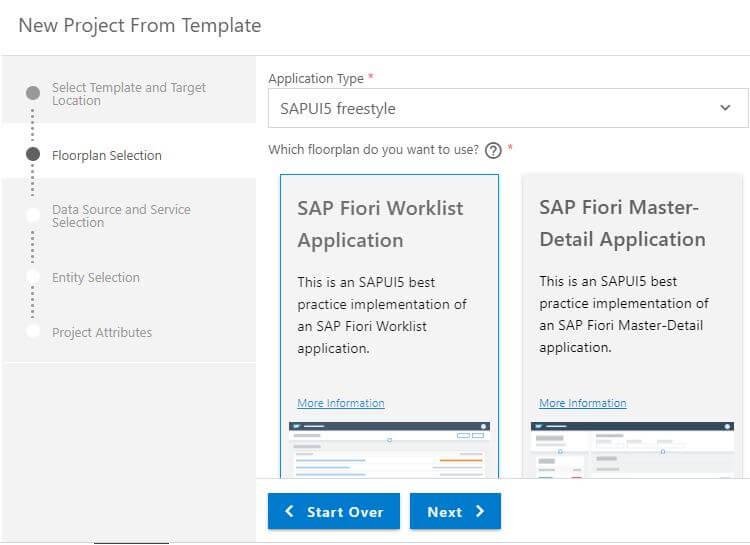Click the left chevron on Start Over
The image size is (750, 545).
(289, 511)
